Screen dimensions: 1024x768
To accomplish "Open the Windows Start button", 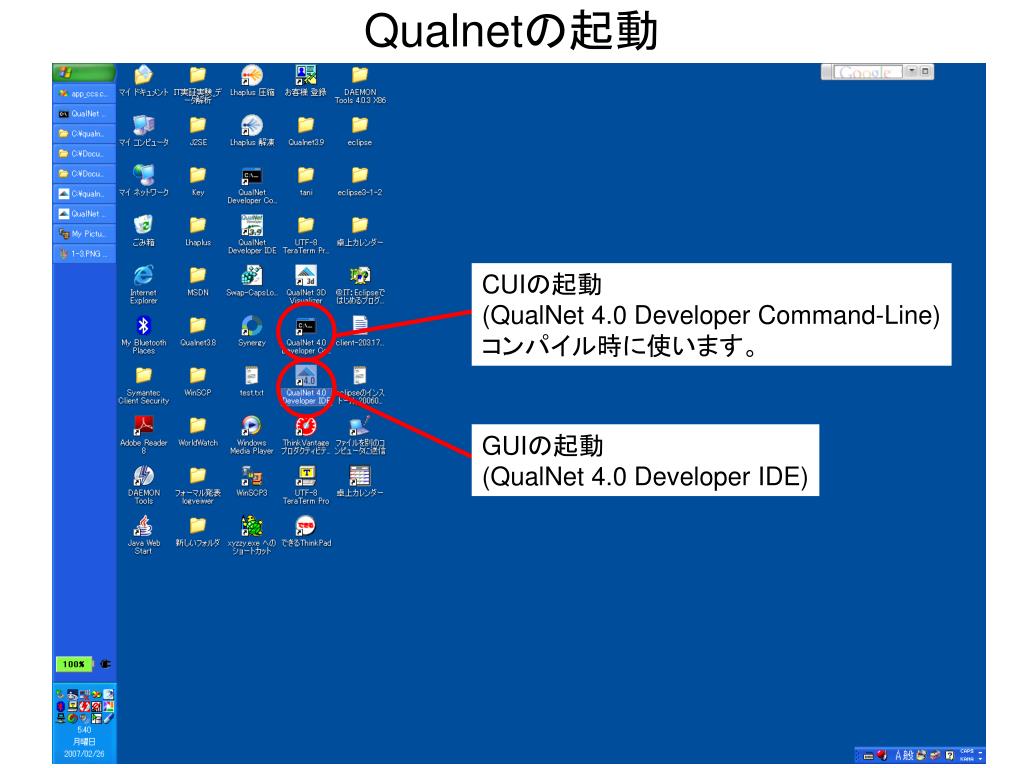I will click(x=84, y=72).
